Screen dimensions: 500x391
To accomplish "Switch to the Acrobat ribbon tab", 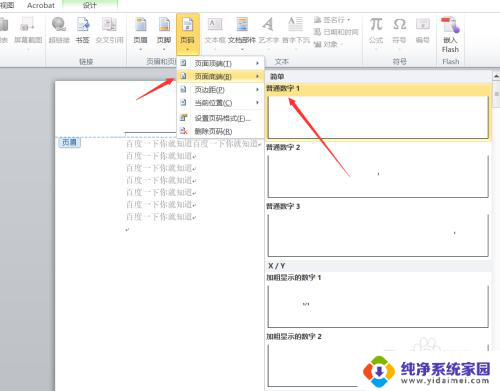I will click(41, 5).
